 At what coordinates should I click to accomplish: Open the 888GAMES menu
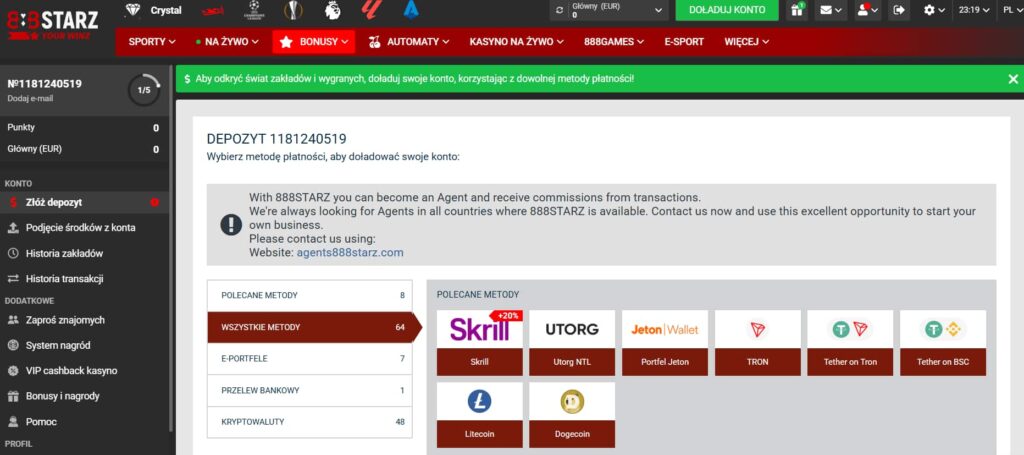pyautogui.click(x=614, y=41)
